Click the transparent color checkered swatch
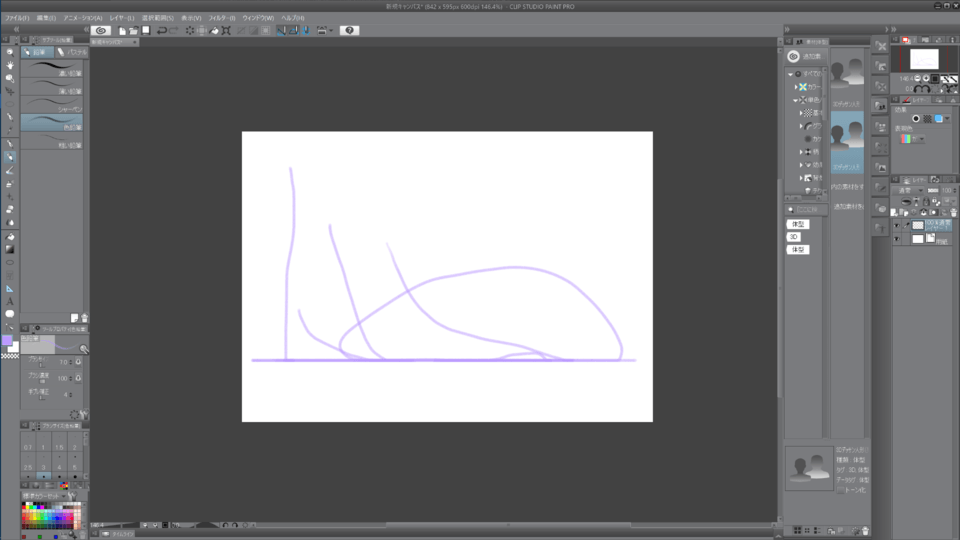 [x=10, y=356]
